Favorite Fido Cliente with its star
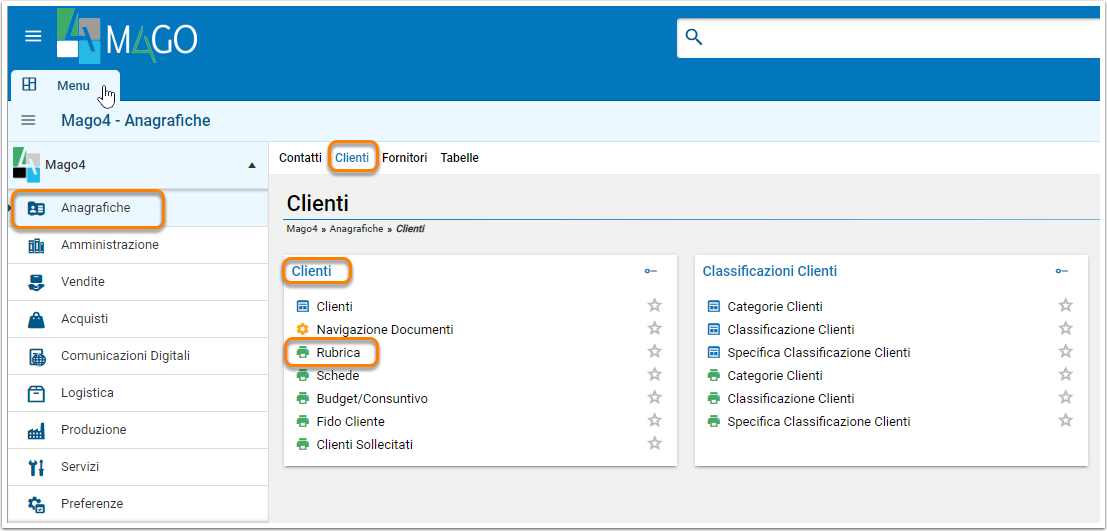The width and height of the screenshot is (1107, 531). (654, 421)
